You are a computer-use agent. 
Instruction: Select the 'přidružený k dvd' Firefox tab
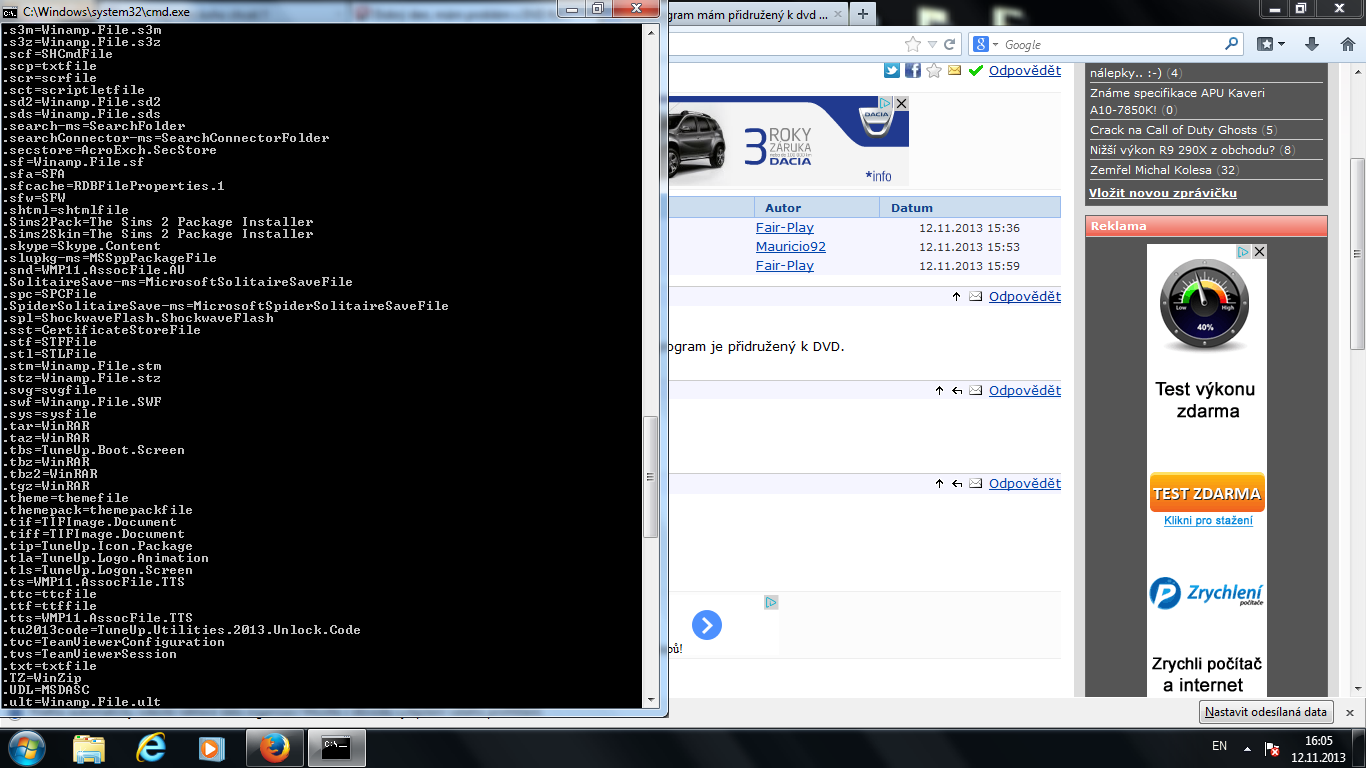(x=748, y=13)
